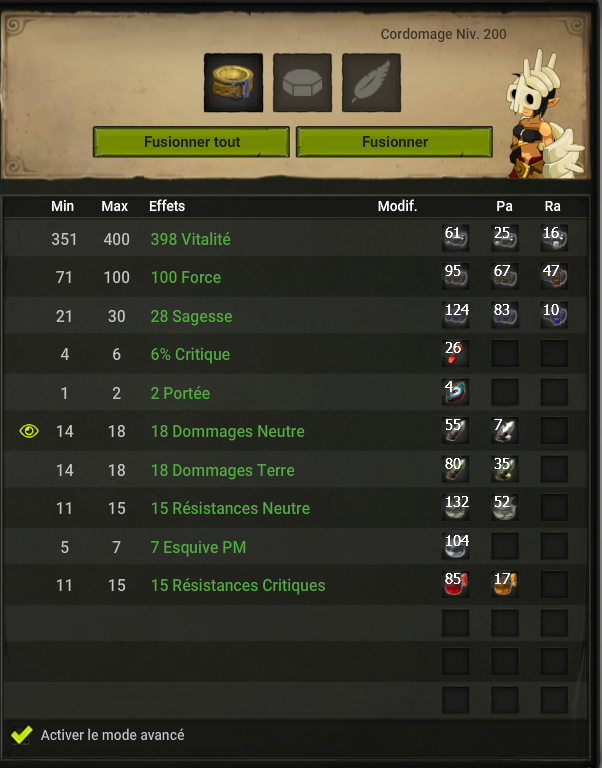Use the Ra Sagesse rune with count 10
This screenshot has height=768, width=602.
tap(554, 315)
